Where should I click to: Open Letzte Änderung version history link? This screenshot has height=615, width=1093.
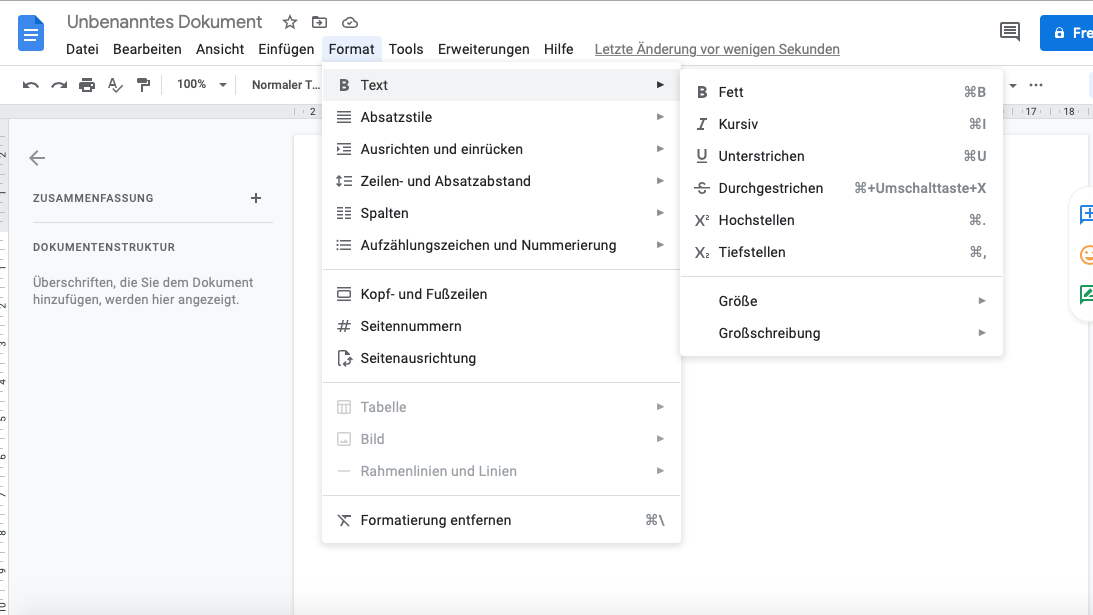(x=717, y=49)
